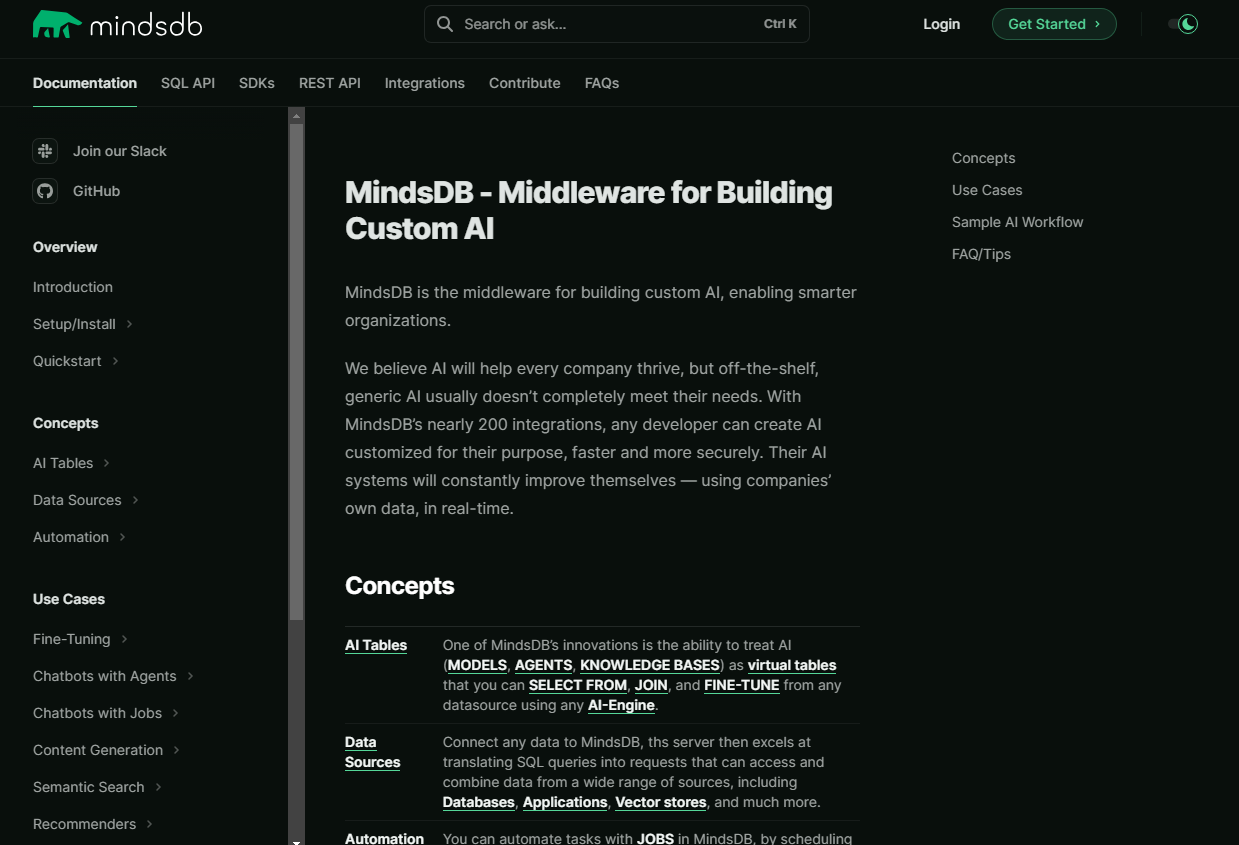The height and width of the screenshot is (845, 1239).
Task: Jump to Use Cases in page outline
Action: 987,190
